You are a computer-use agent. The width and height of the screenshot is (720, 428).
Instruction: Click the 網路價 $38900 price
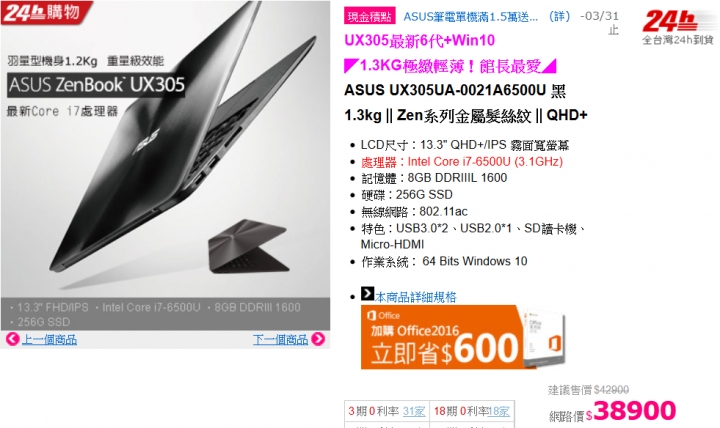[613, 411]
